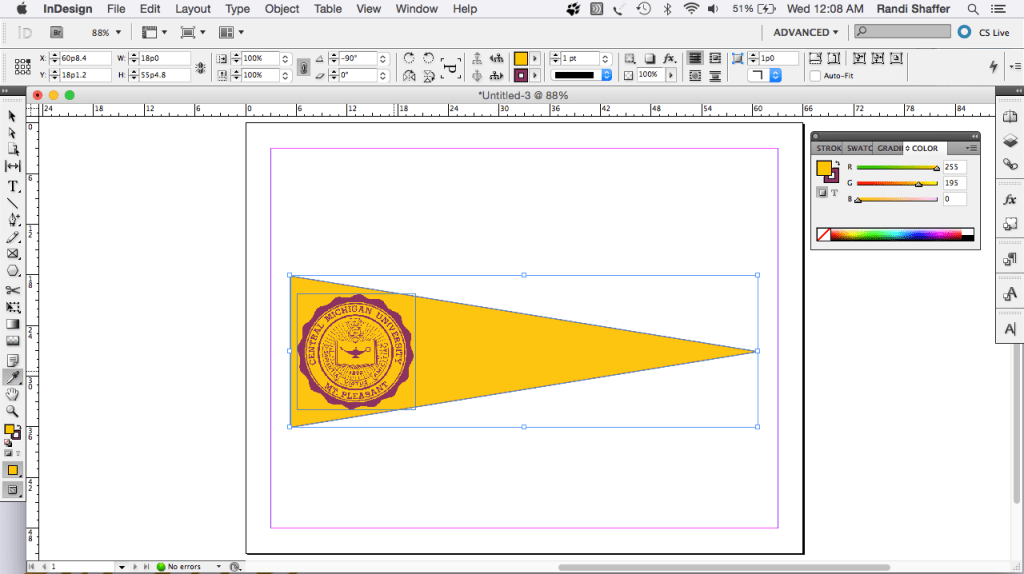Select the Eyedropper tool
The height and width of the screenshot is (574, 1024).
pyautogui.click(x=12, y=377)
